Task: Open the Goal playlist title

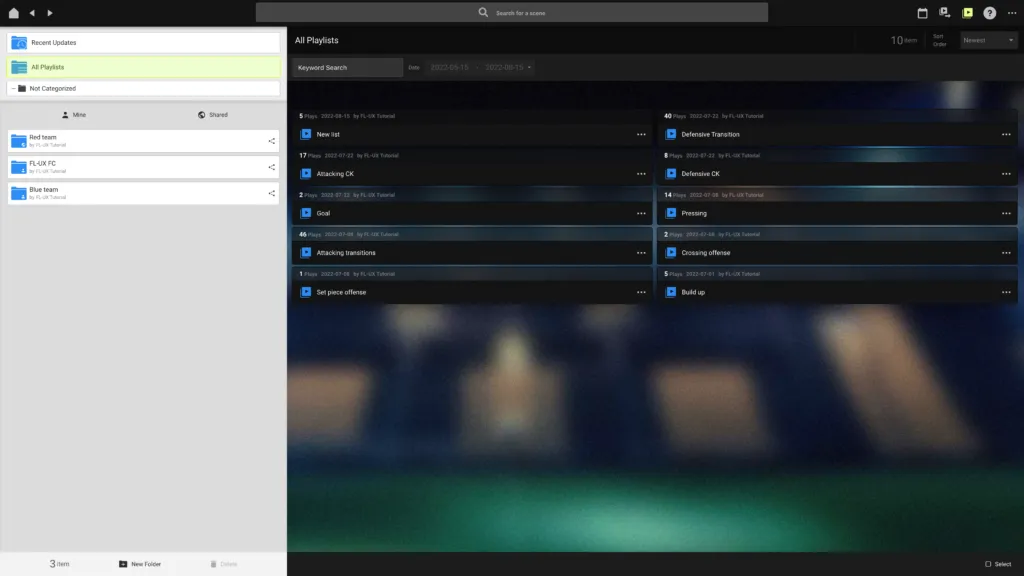Action: point(323,214)
